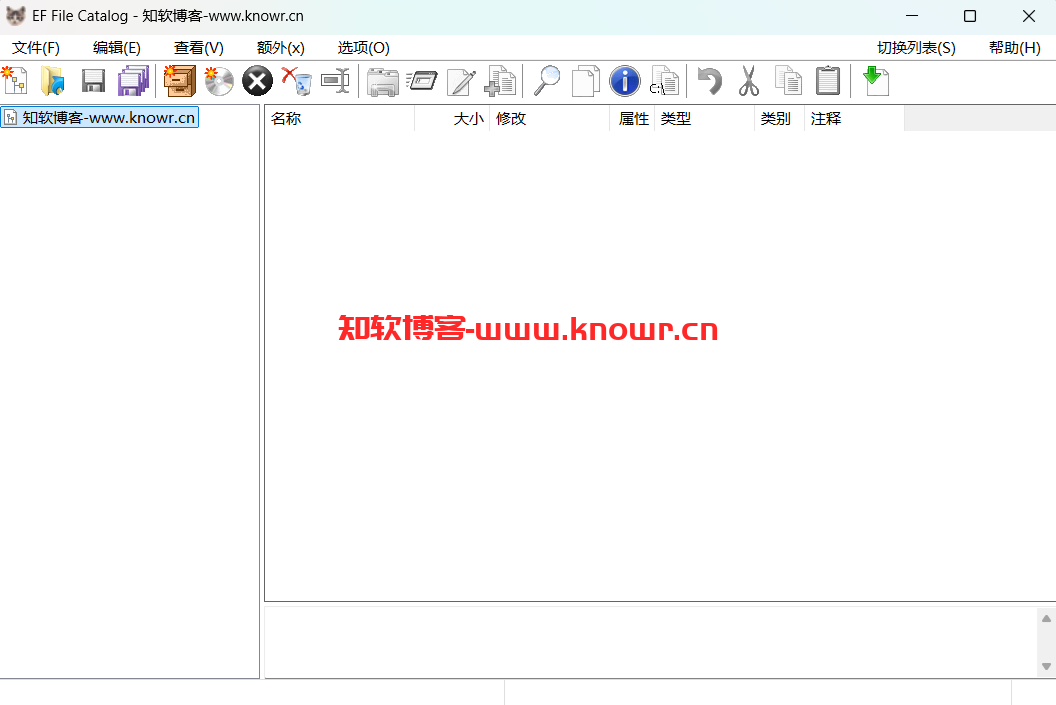Sort by the 名称 column header
Image resolution: width=1056 pixels, height=705 pixels.
point(339,119)
